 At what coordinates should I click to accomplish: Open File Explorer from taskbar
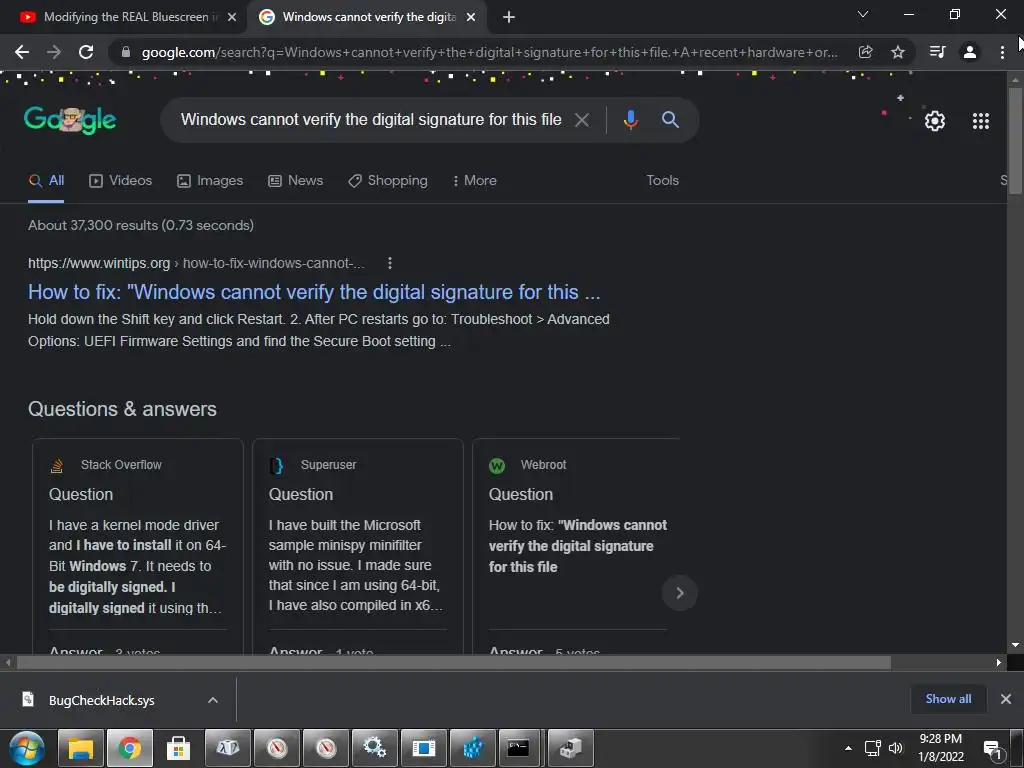[81, 748]
